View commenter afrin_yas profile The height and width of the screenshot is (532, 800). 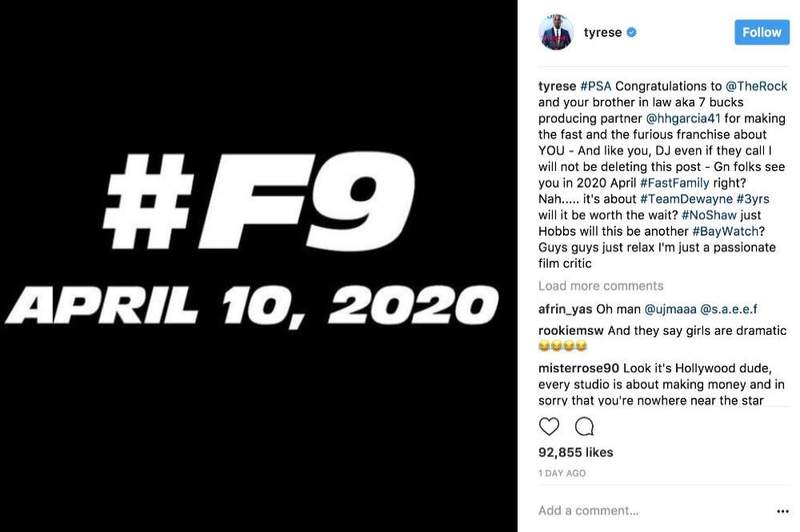[568, 309]
